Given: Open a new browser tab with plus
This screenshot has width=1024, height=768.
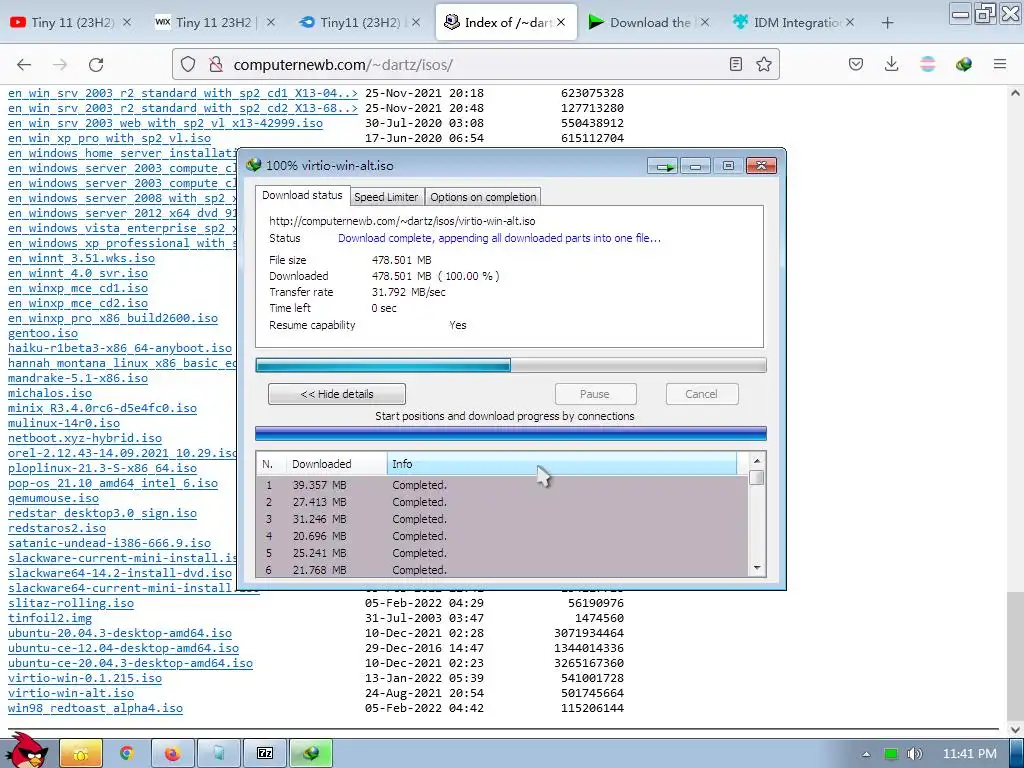Looking at the screenshot, I should [887, 23].
